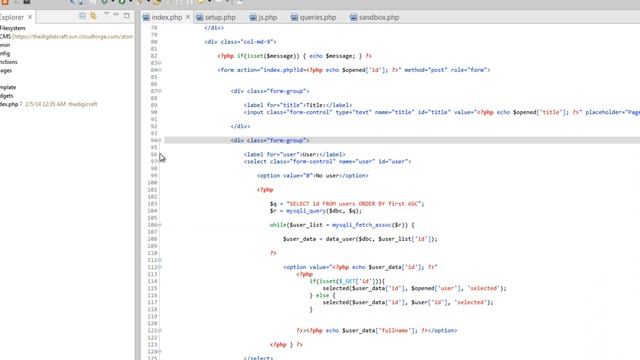The height and width of the screenshot is (360, 640).
Task: Select the Filesystem node in Explorer
Action: [x=13, y=28]
